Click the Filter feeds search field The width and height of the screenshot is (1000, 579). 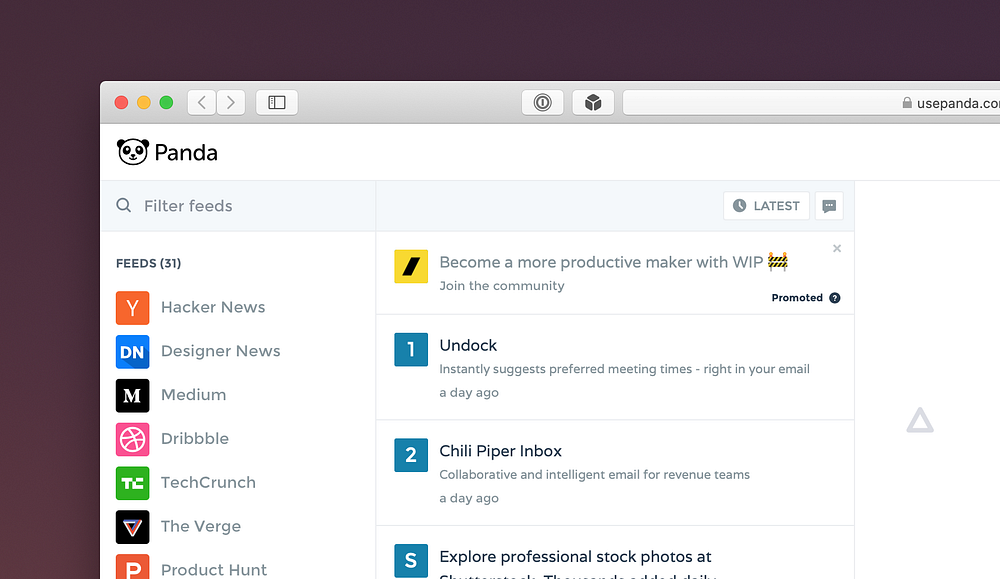tap(238, 206)
